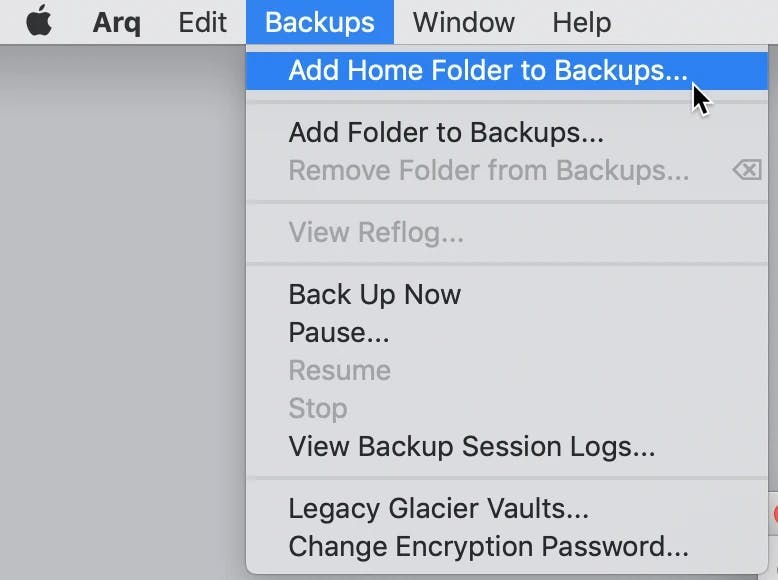This screenshot has width=778, height=580.
Task: Open the Arq application menu
Action: pyautogui.click(x=117, y=22)
